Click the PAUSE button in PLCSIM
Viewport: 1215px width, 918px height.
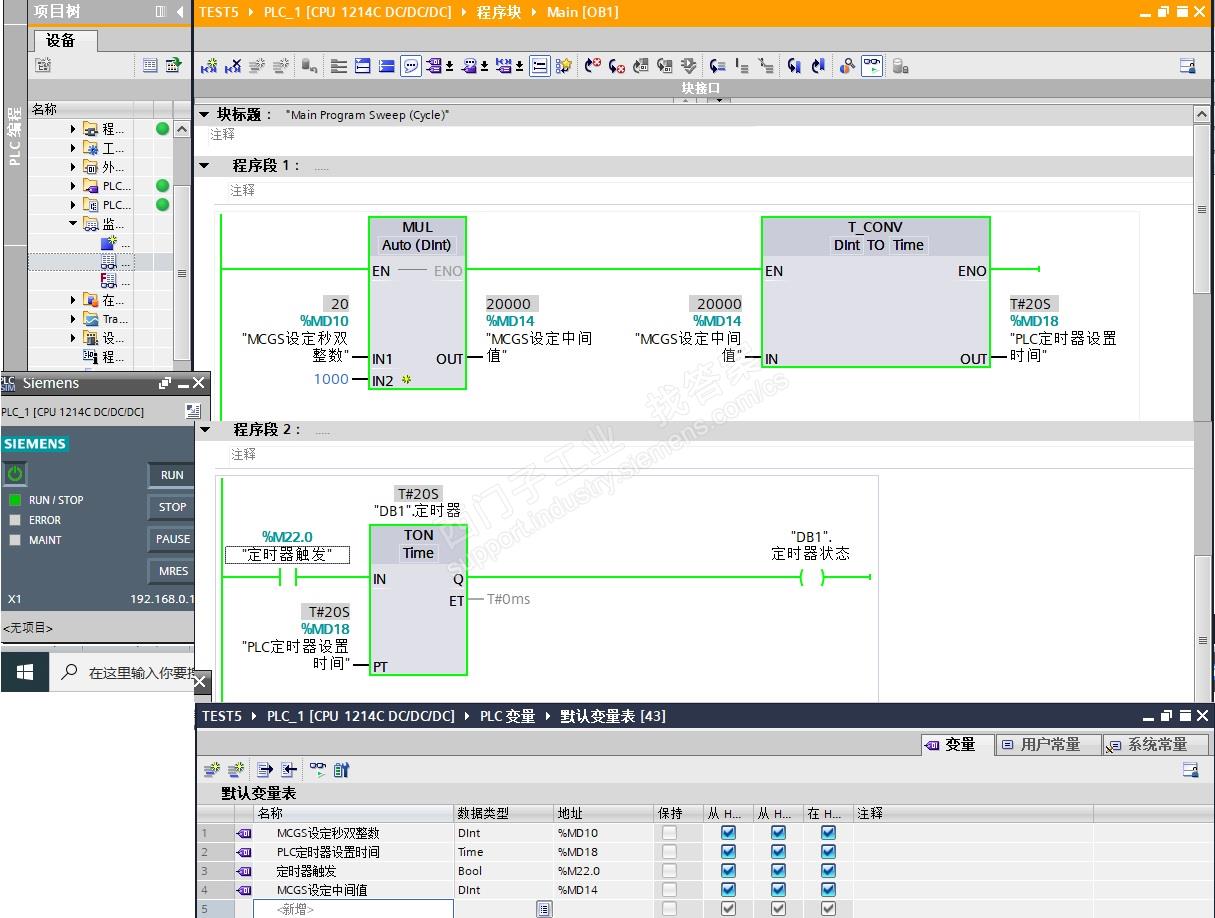[x=172, y=539]
